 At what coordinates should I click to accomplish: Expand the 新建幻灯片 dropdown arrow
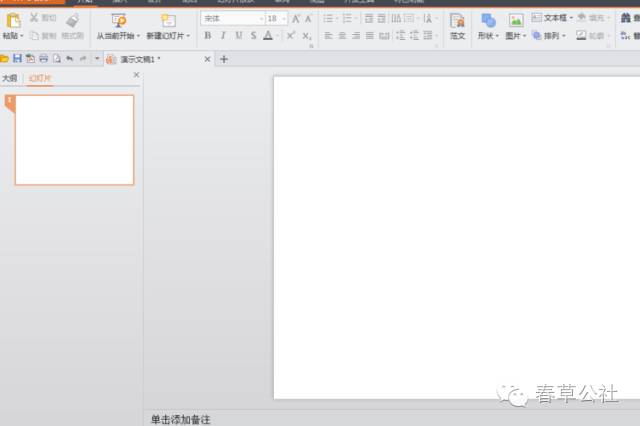[188, 36]
